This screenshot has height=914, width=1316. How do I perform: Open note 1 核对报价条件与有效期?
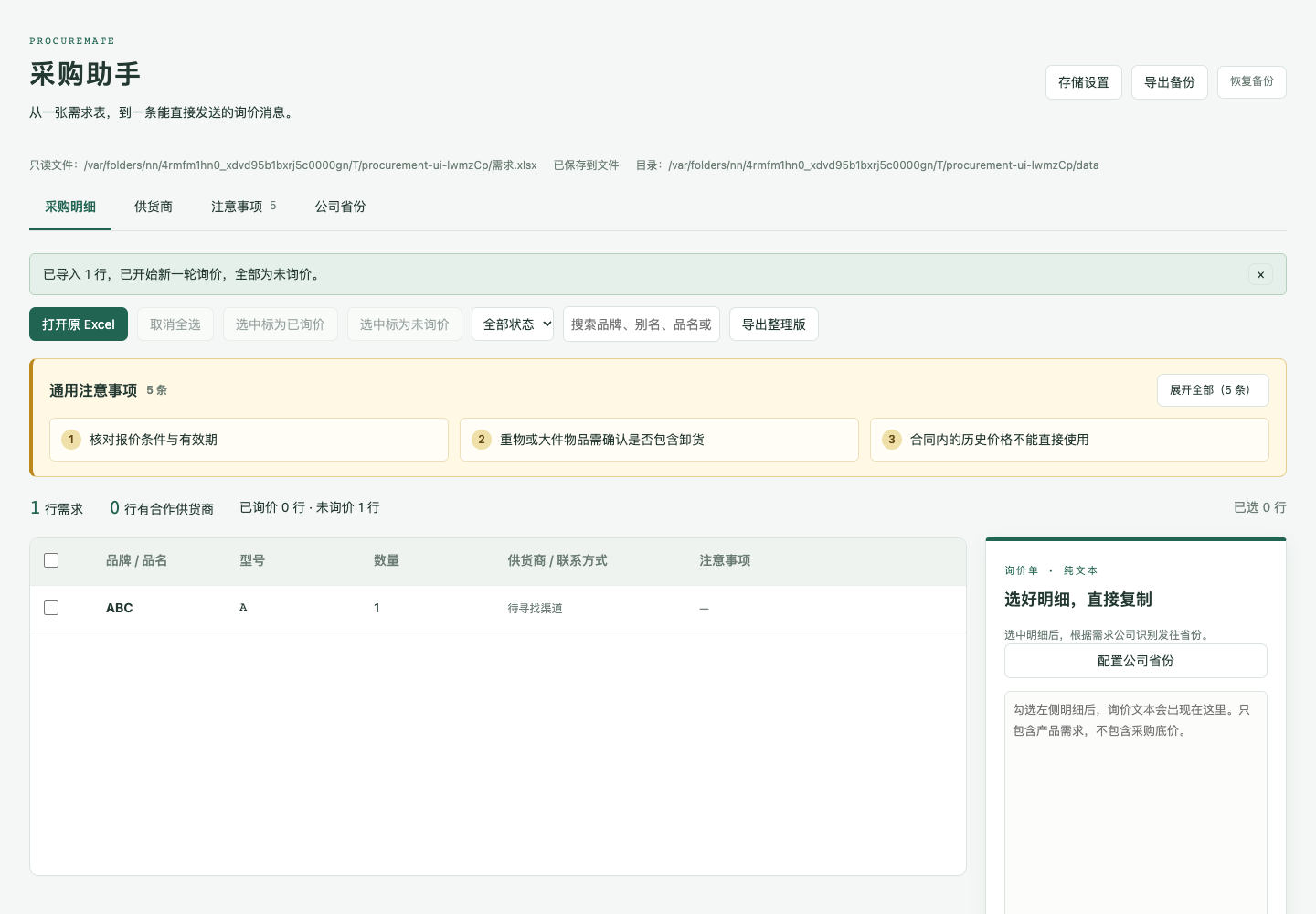tap(249, 440)
